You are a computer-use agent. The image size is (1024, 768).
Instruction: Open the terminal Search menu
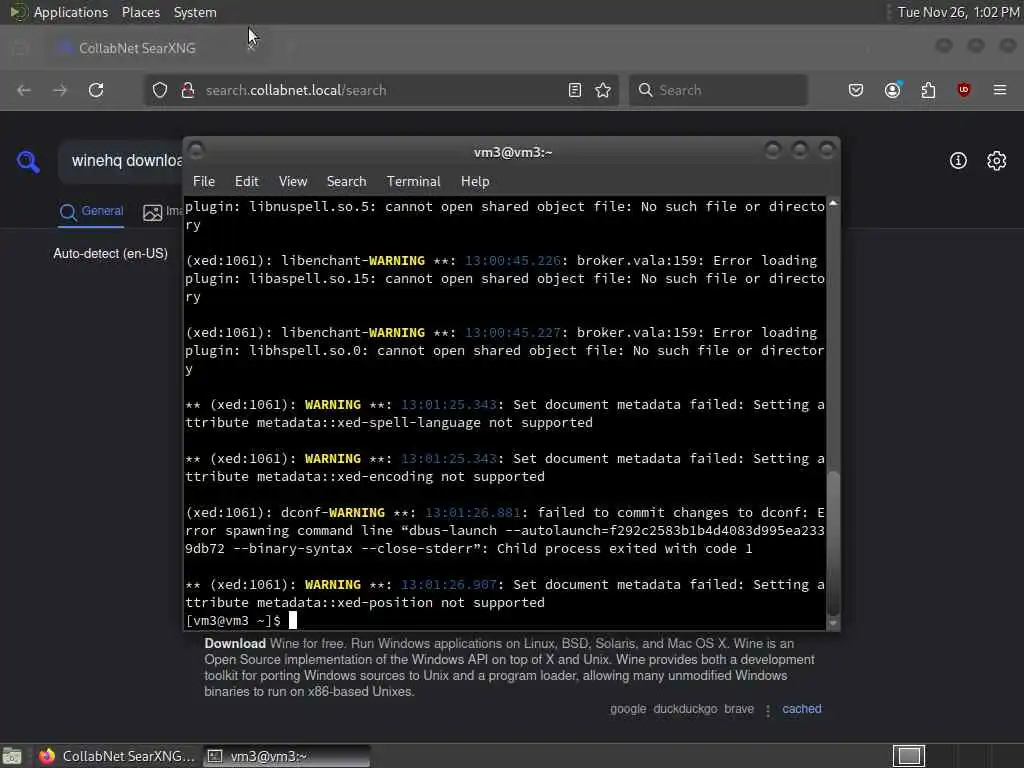click(x=346, y=182)
